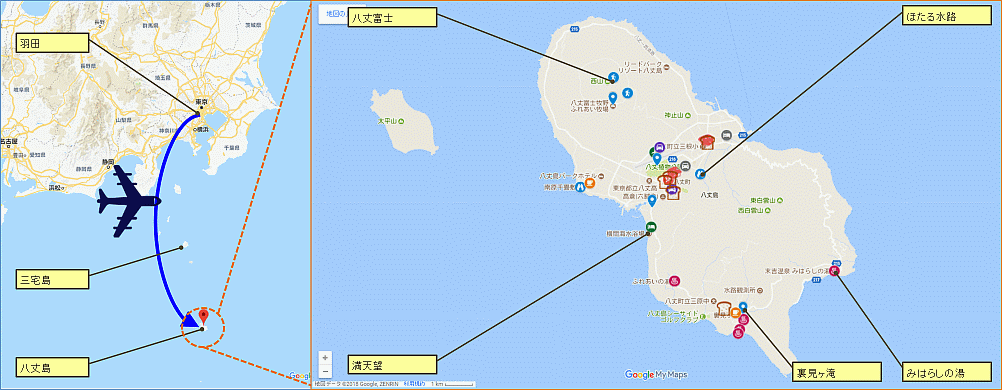Screen dimensions: 1002x390
Task: Select the 三宅島 yellow label
Action: point(52,279)
